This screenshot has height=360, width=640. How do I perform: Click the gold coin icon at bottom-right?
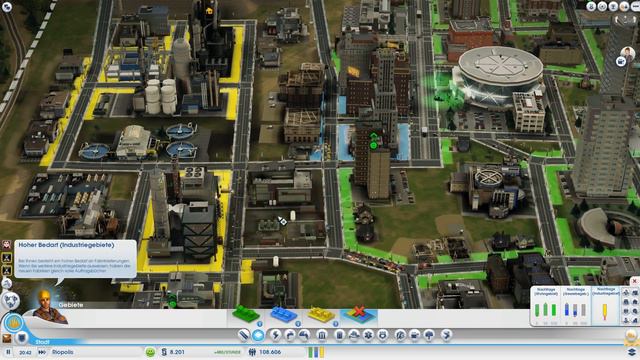pyautogui.click(x=631, y=336)
